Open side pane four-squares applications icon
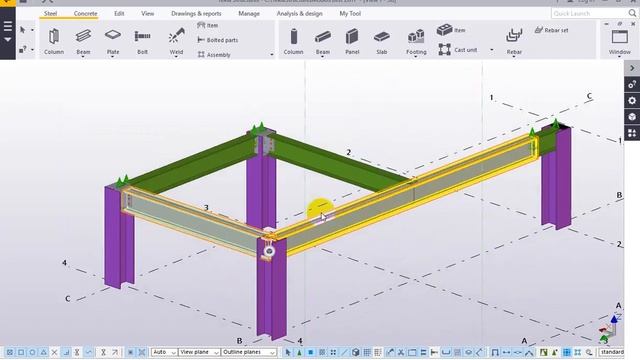640x360 pixels. (632, 133)
